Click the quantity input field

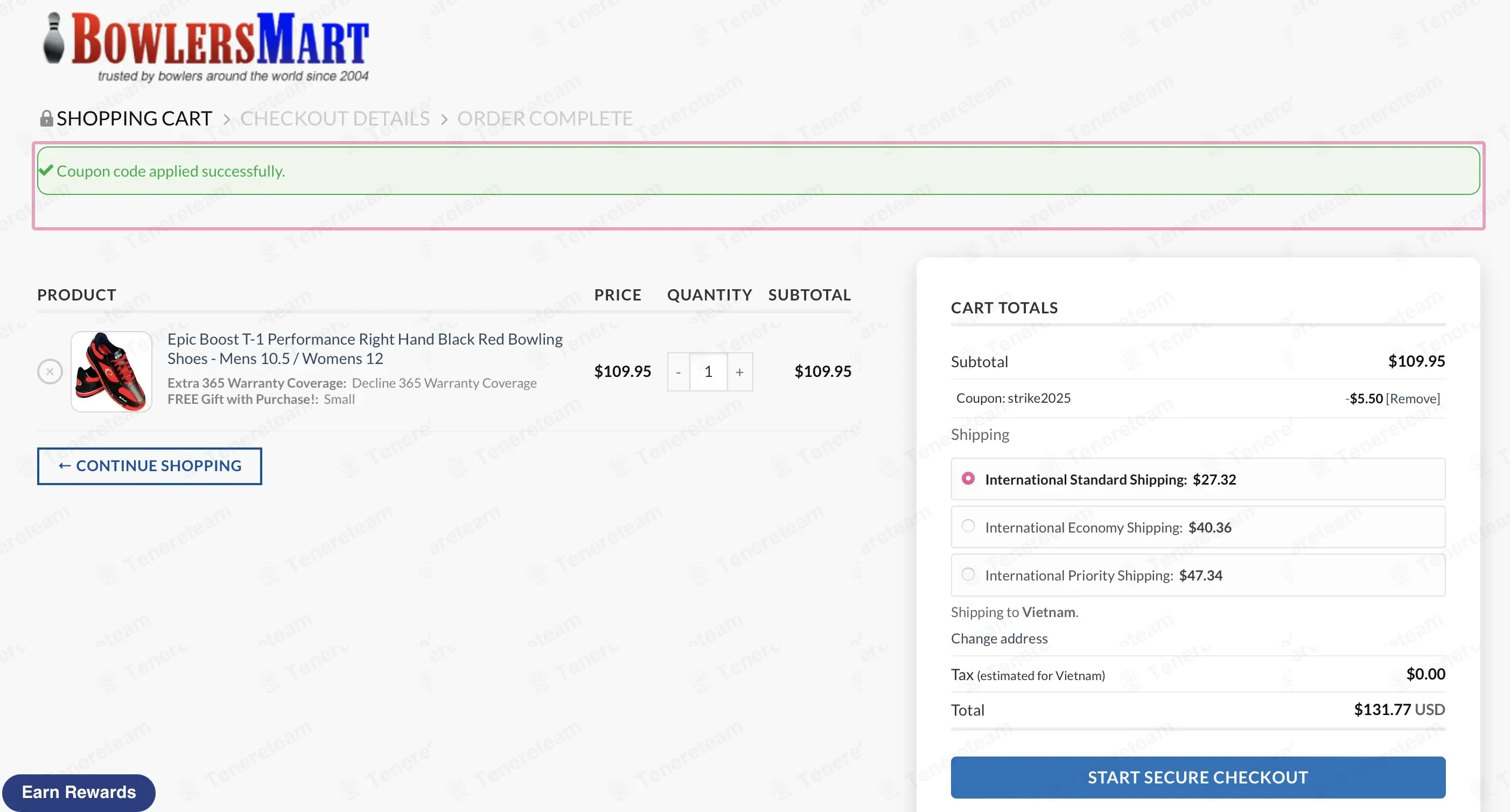pos(708,372)
